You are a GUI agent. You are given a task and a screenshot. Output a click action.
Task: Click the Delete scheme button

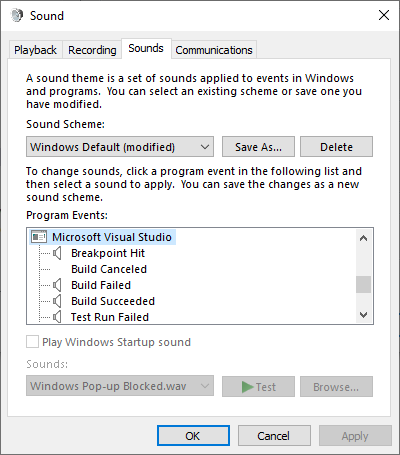pyautogui.click(x=336, y=147)
